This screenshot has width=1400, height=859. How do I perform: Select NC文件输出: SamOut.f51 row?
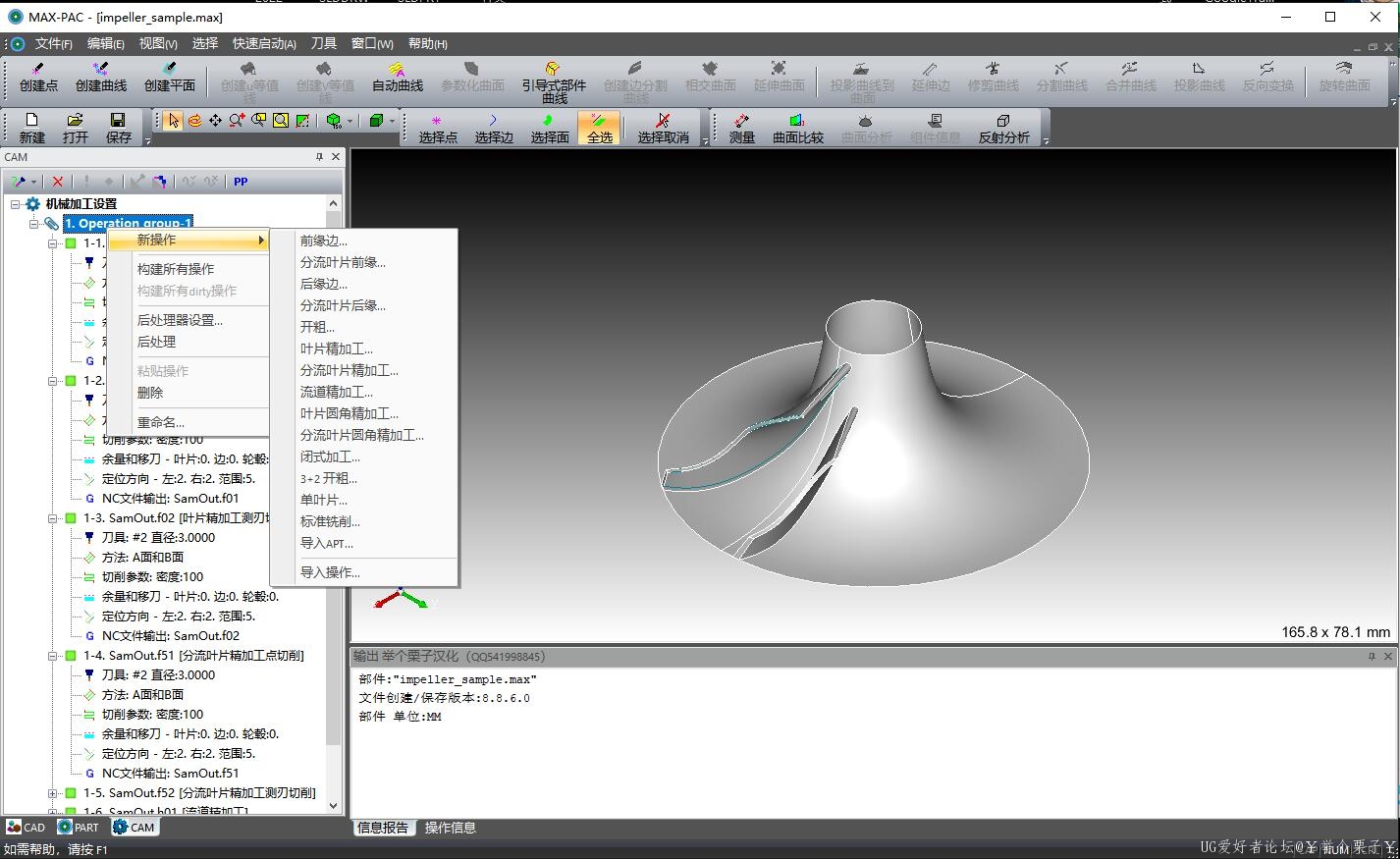coord(170,774)
